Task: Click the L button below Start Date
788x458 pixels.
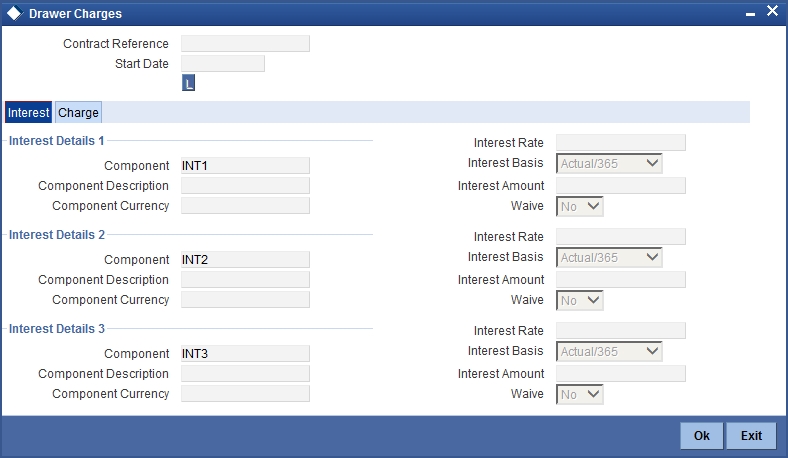Action: pyautogui.click(x=188, y=83)
